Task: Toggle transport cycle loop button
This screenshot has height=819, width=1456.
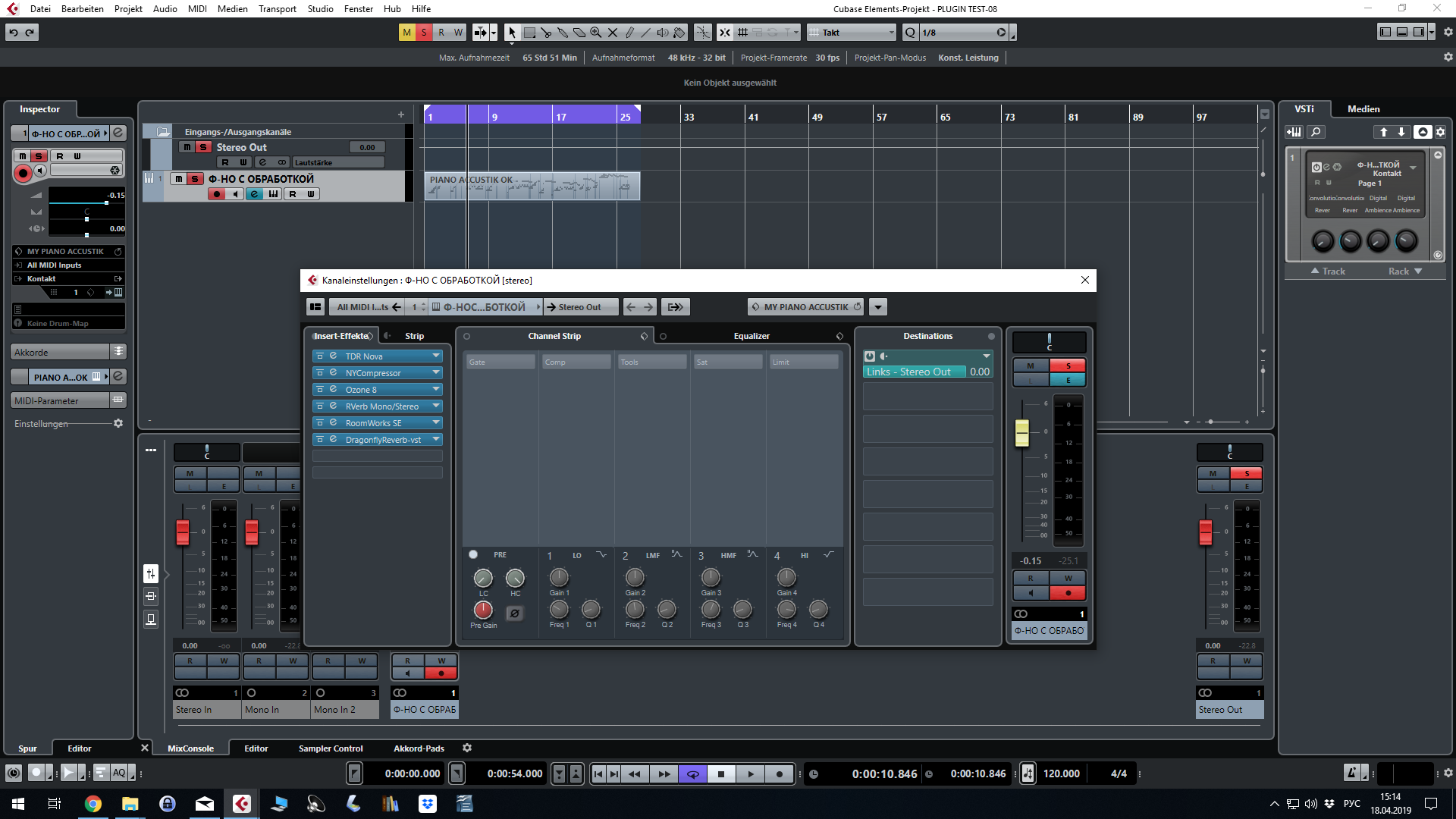Action: (692, 773)
